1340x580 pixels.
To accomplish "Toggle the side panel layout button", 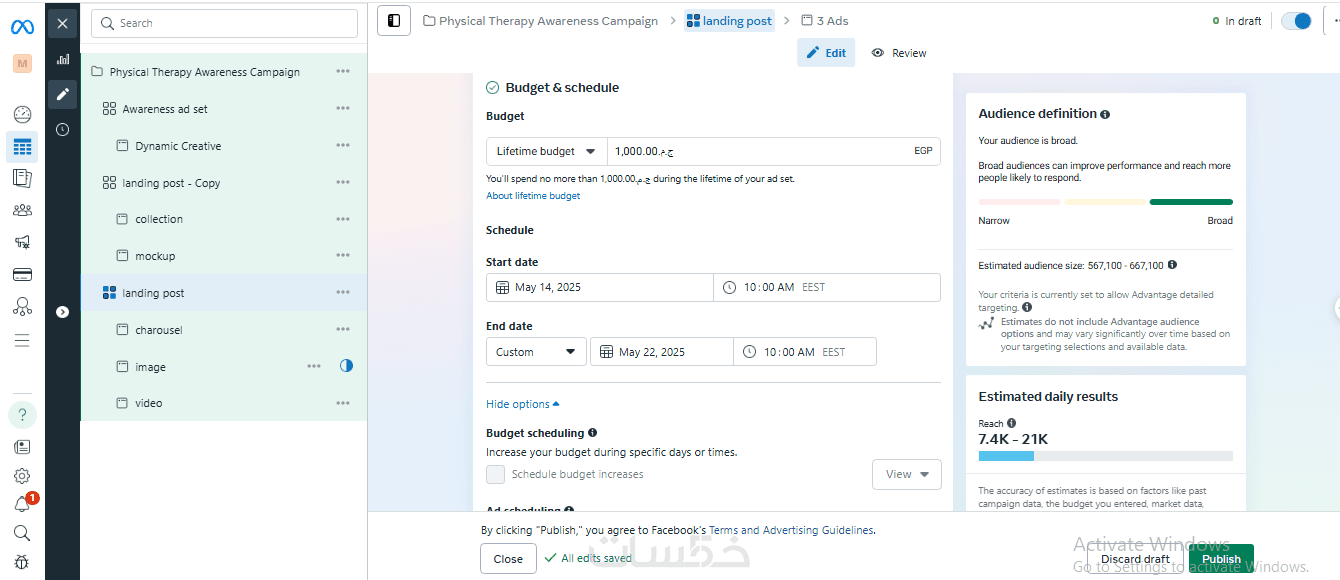I will pyautogui.click(x=394, y=20).
